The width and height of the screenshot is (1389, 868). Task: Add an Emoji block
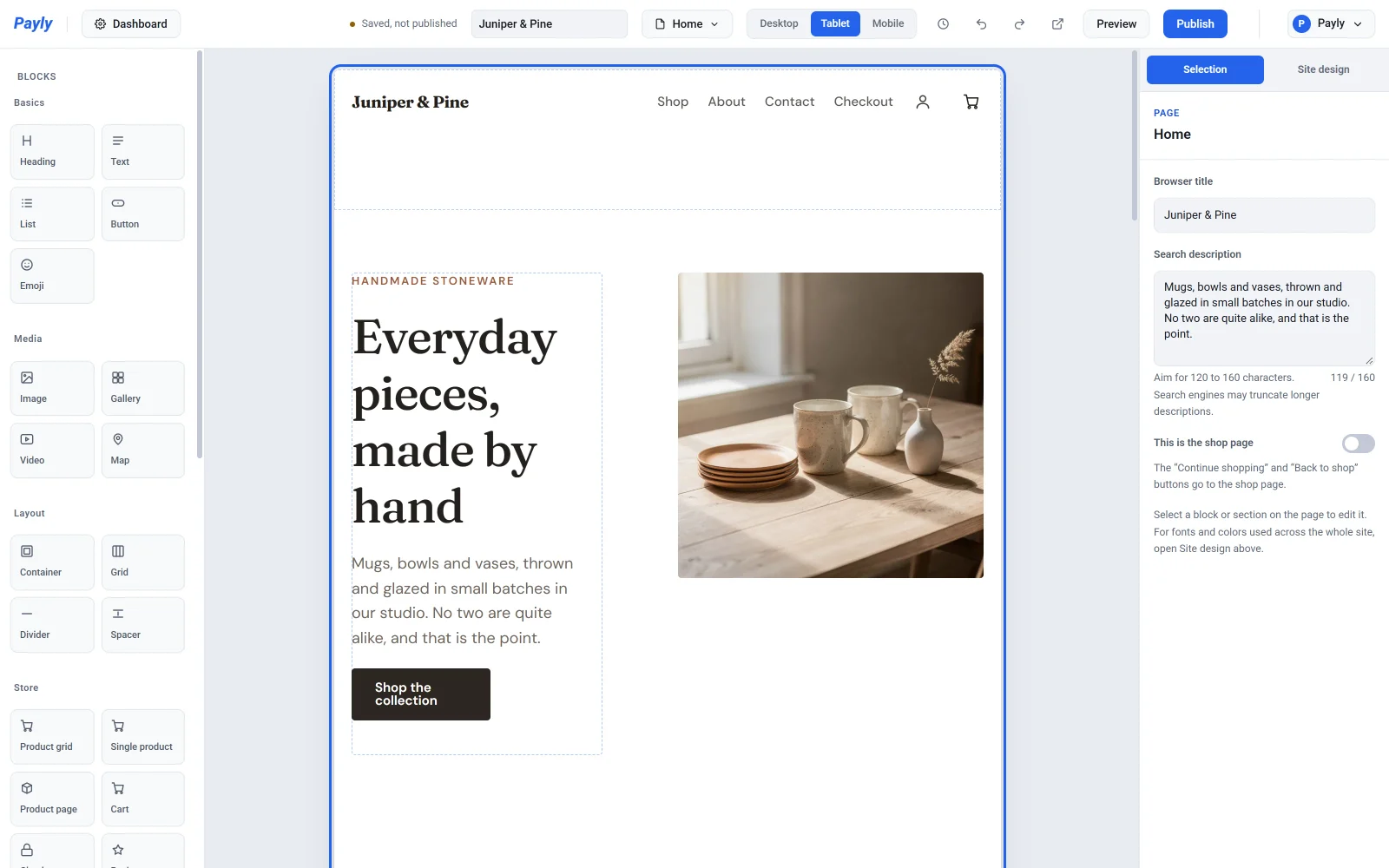pyautogui.click(x=52, y=276)
